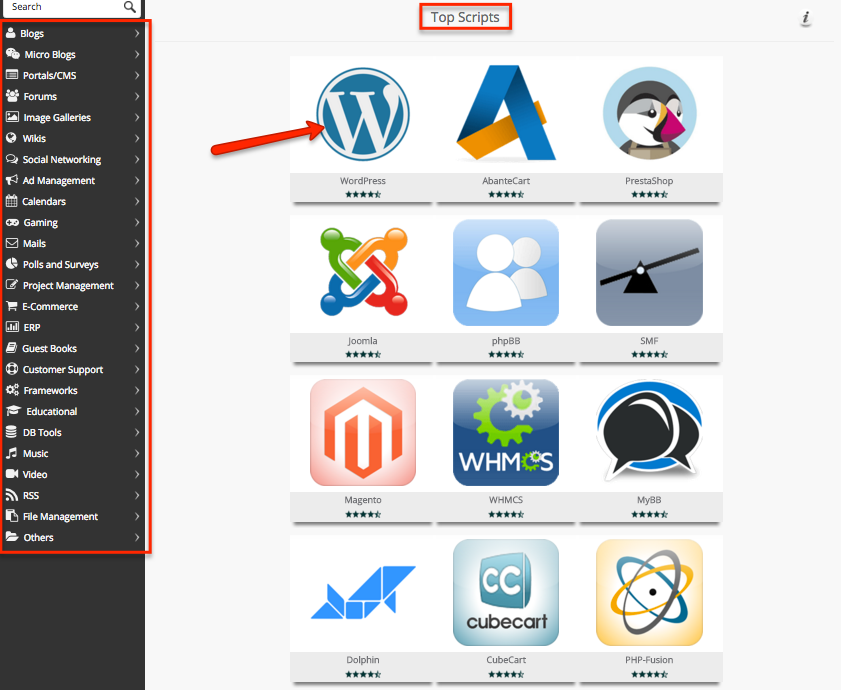The image size is (841, 690).
Task: Click the Top Scripts heading
Action: 465,17
